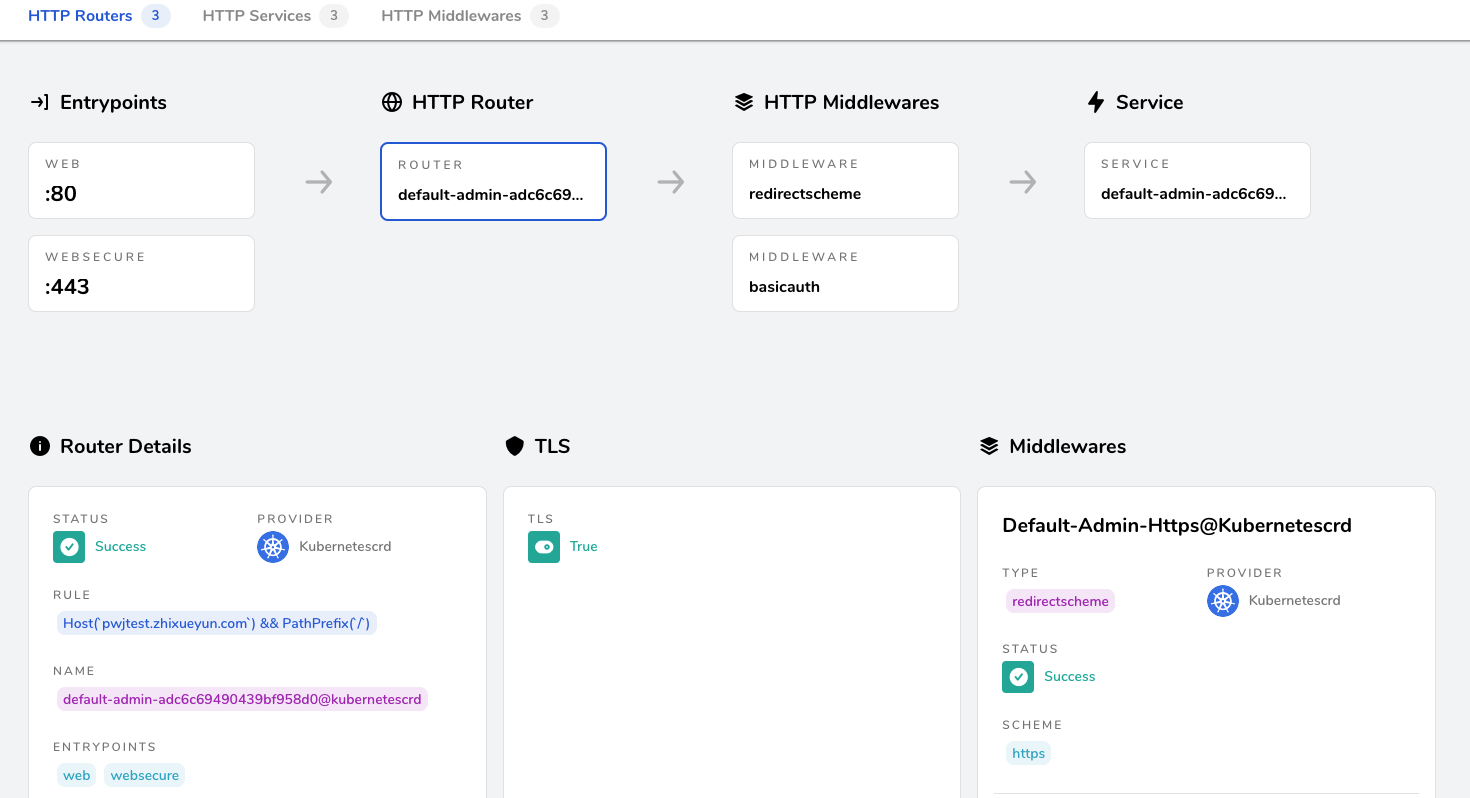Click the HTTP Middlewares count badge 3

point(544,16)
